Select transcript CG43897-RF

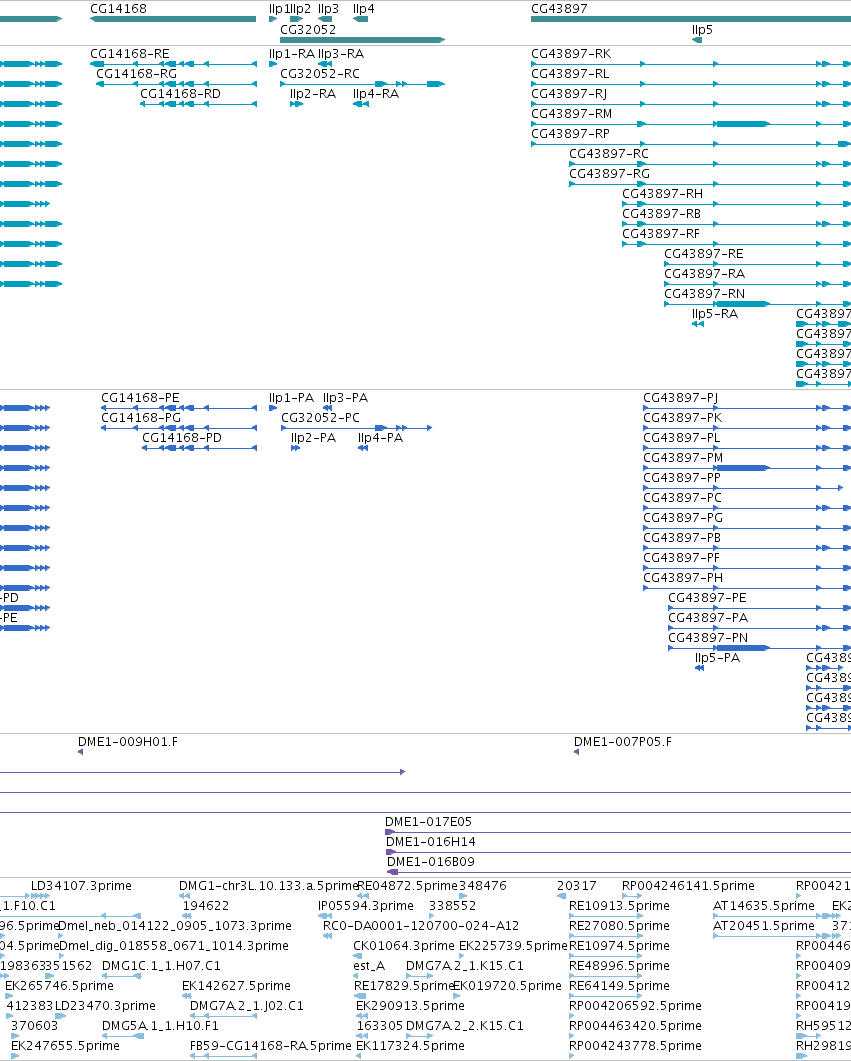661,234
